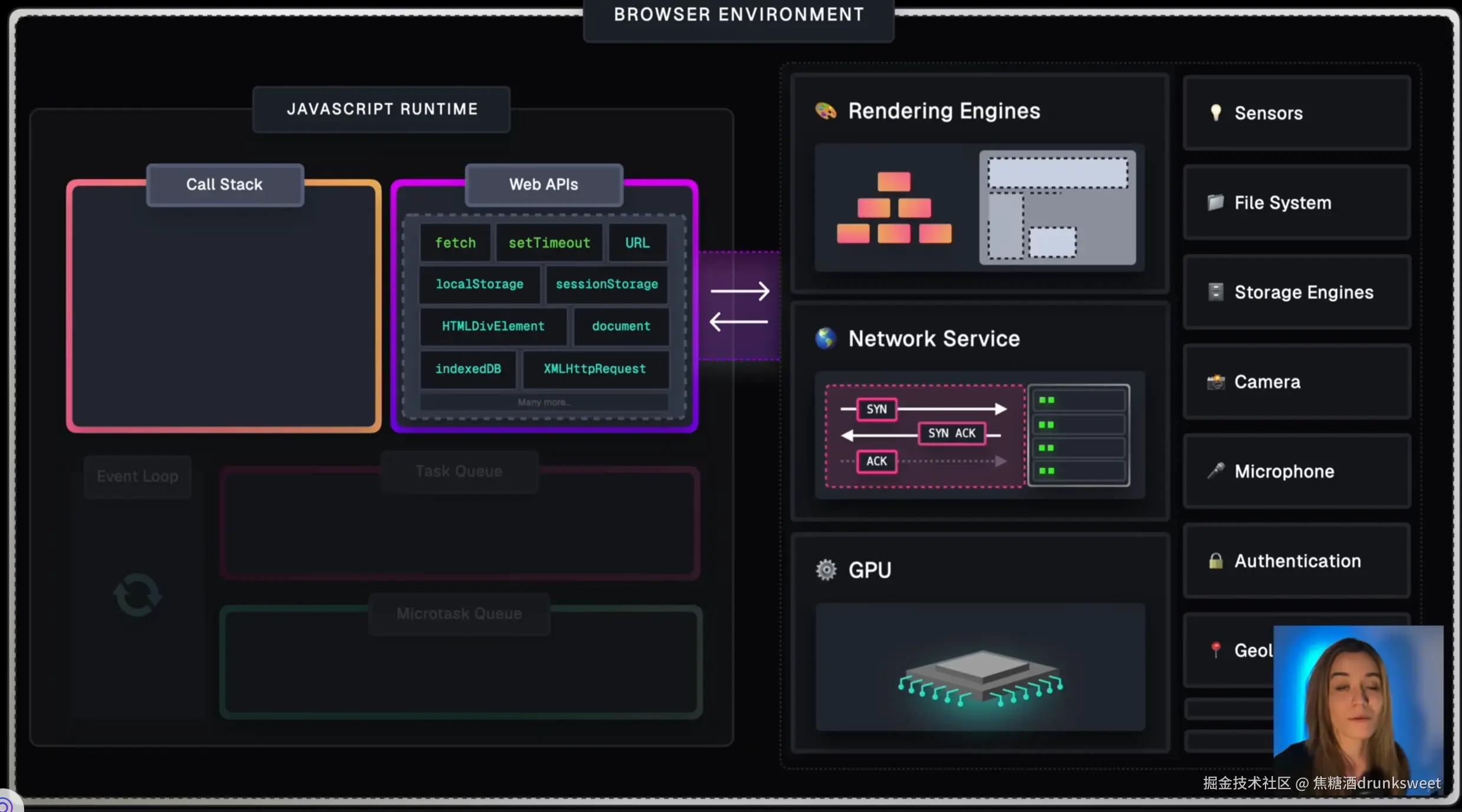Select the setTimeout Web API box

(549, 242)
